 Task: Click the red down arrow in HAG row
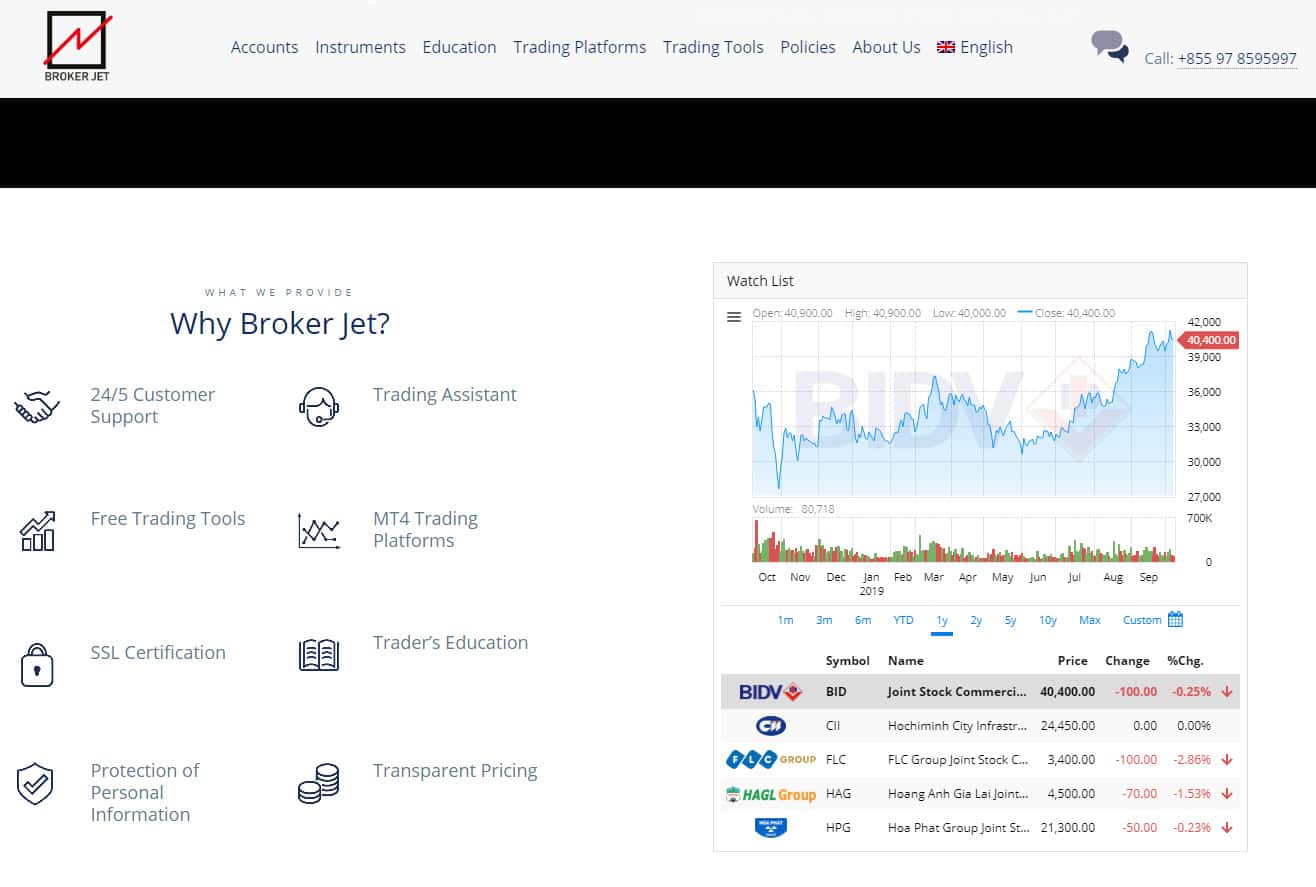tap(1227, 793)
